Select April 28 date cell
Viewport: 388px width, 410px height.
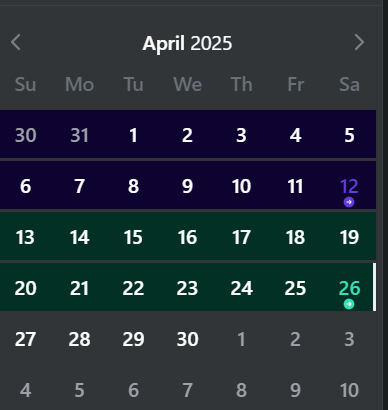pyautogui.click(x=79, y=339)
